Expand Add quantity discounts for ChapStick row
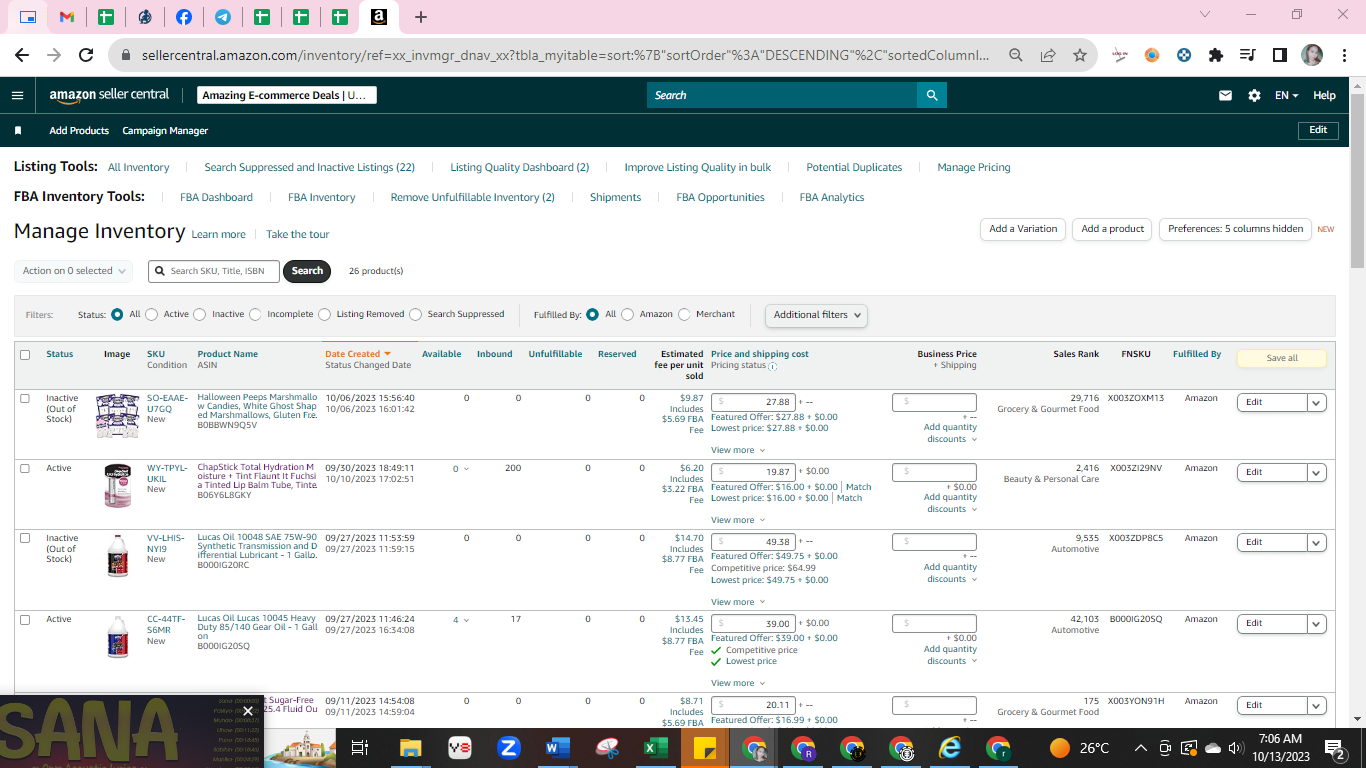1366x768 pixels. point(950,503)
